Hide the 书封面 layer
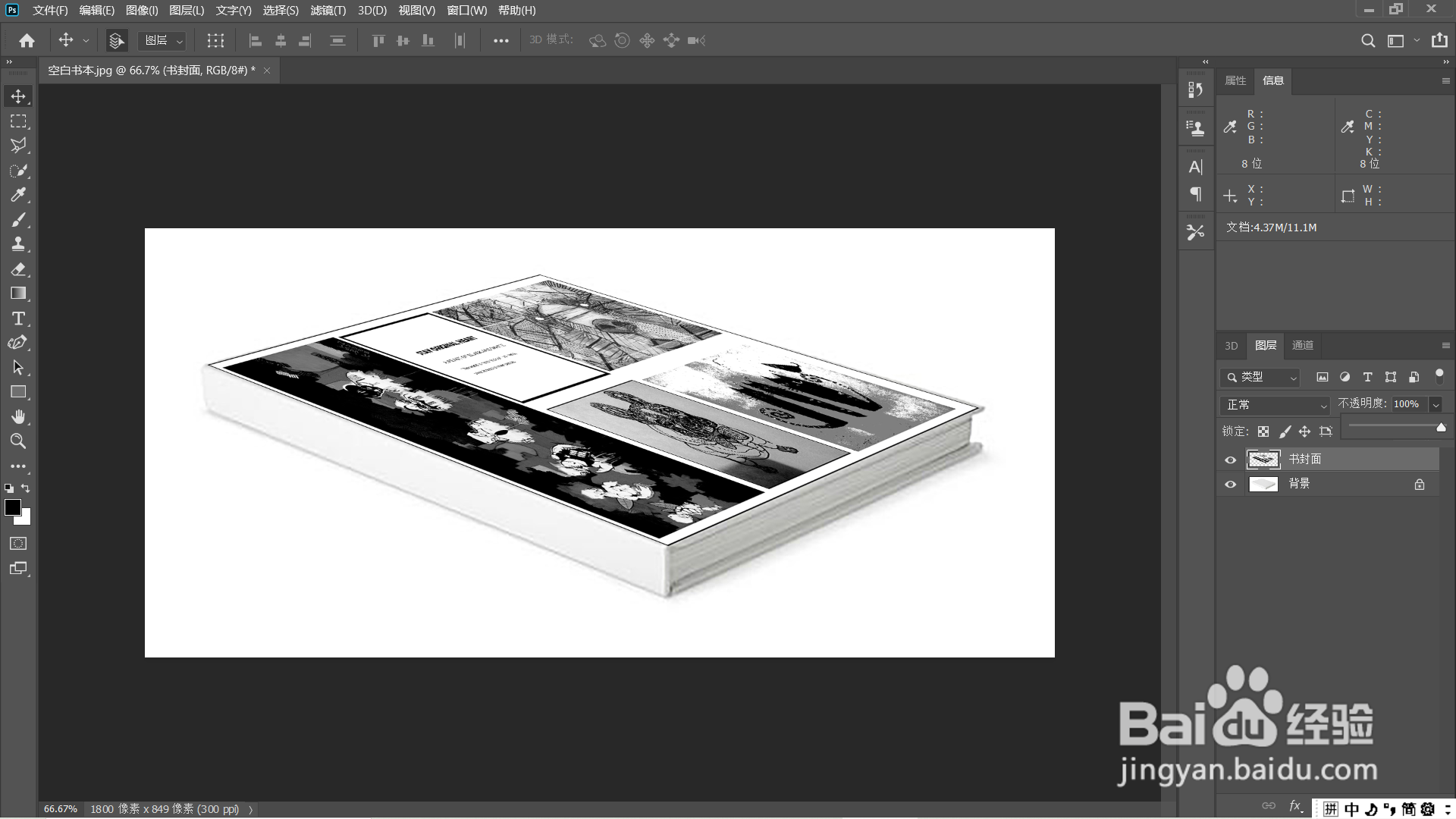Screen dimensions: 1456x819 1230,460
